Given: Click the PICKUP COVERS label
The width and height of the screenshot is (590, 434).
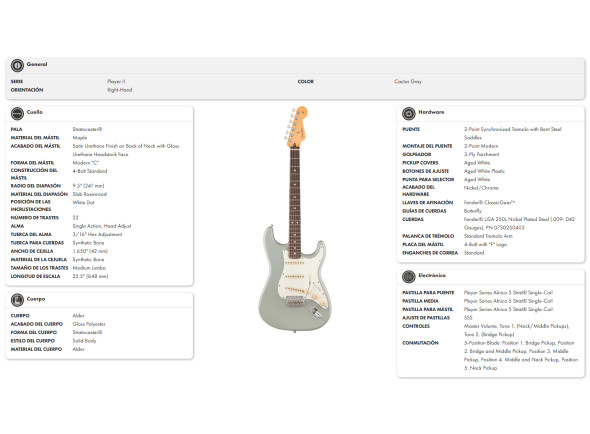Looking at the screenshot, I should tap(420, 163).
